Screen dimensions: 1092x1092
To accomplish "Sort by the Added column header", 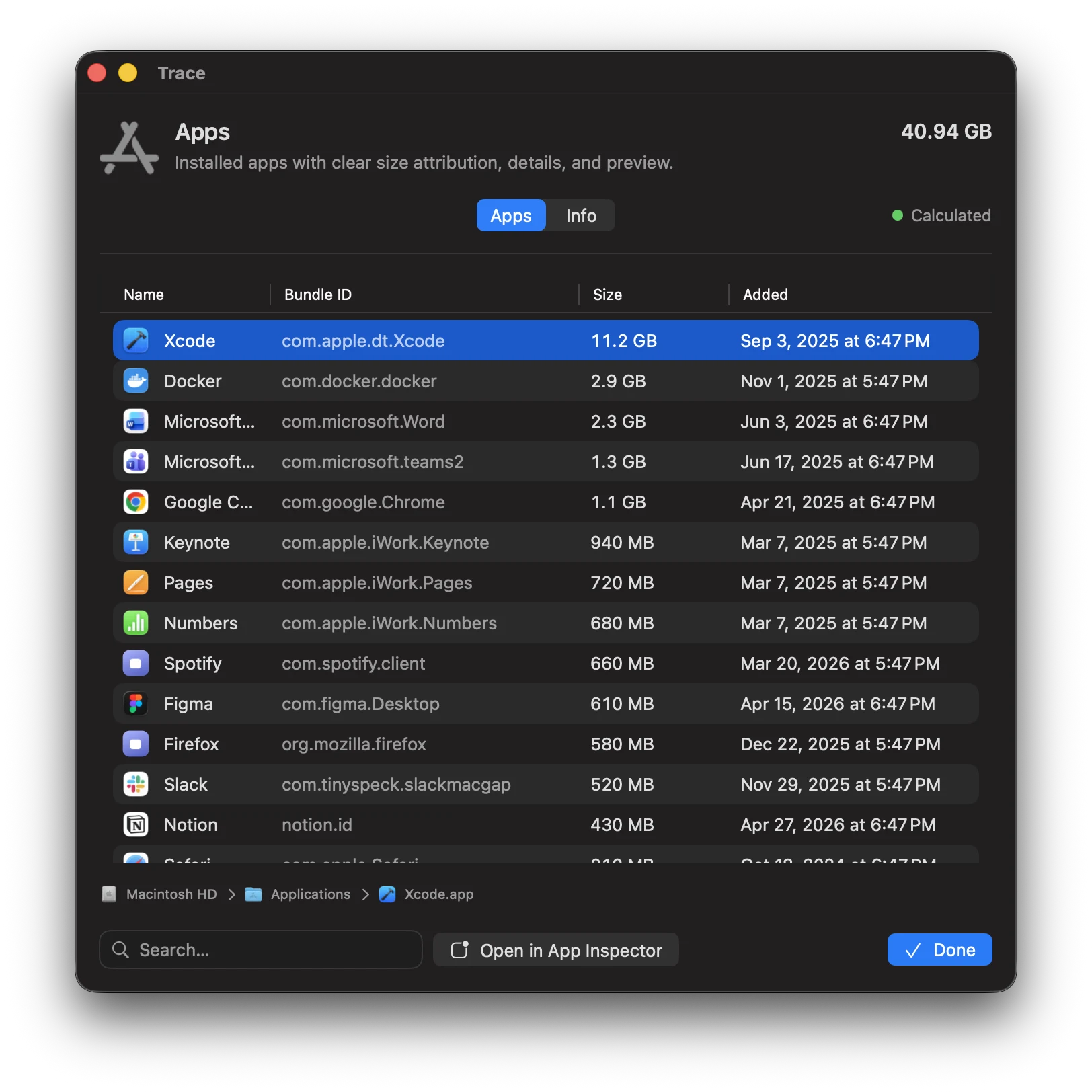I will click(765, 295).
